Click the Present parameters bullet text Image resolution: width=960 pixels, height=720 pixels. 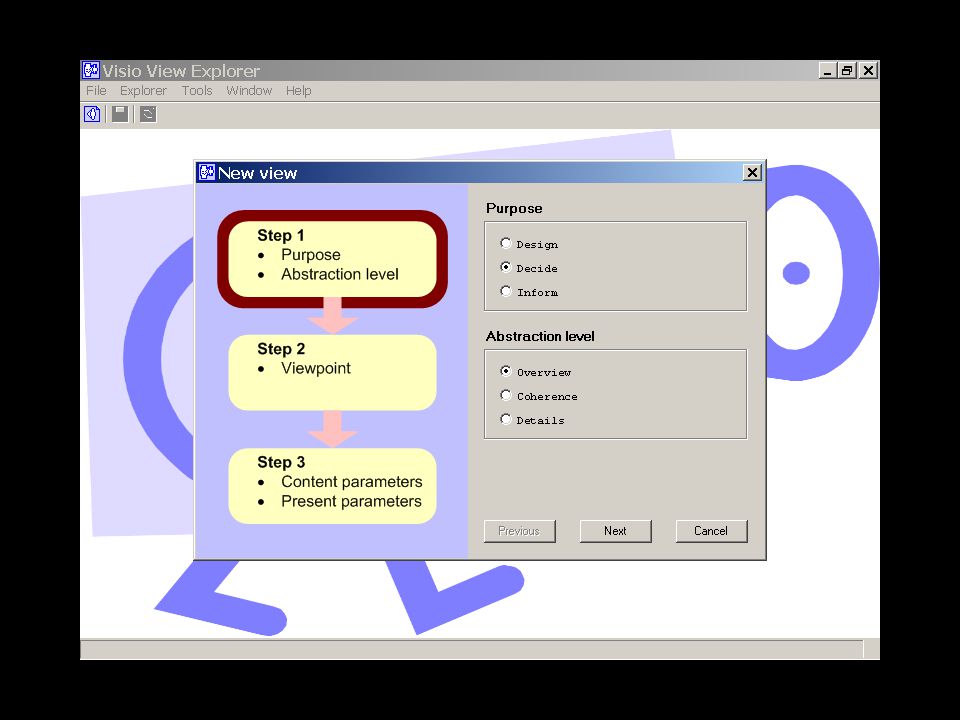pos(351,501)
